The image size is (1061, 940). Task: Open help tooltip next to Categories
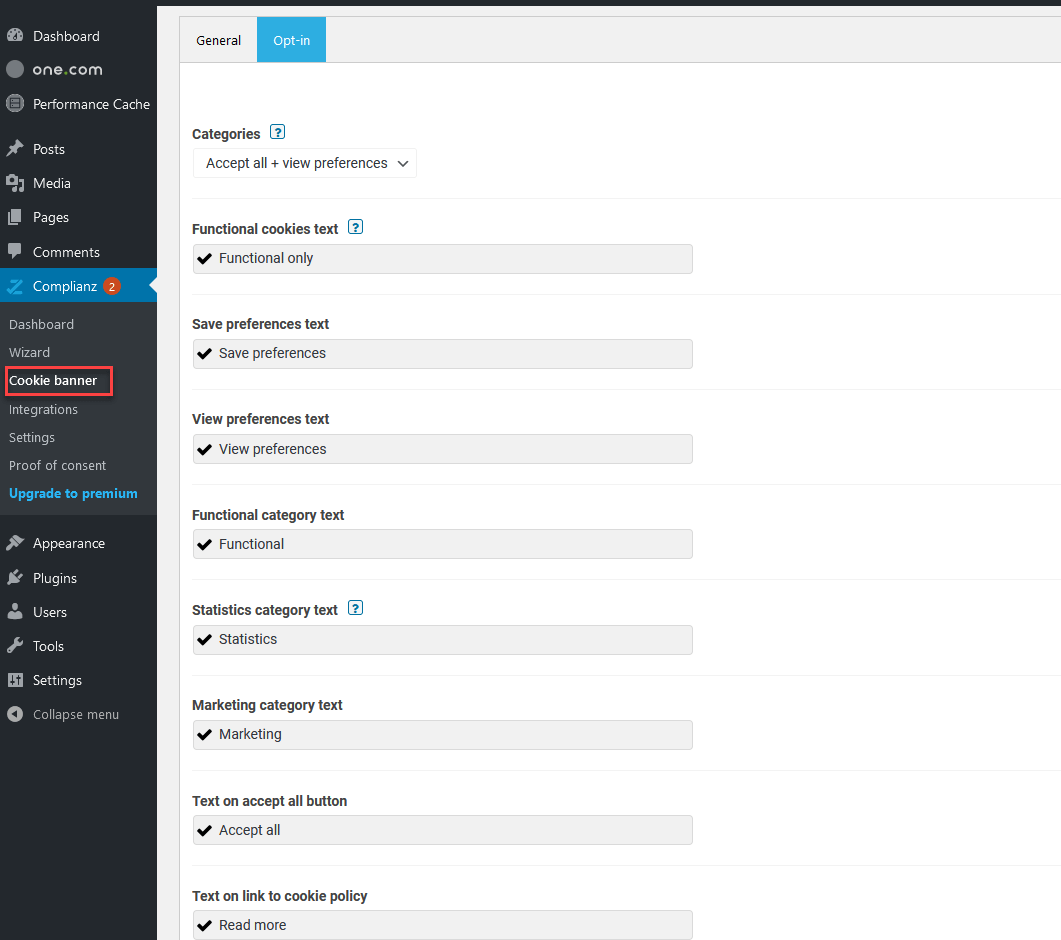[x=277, y=132]
